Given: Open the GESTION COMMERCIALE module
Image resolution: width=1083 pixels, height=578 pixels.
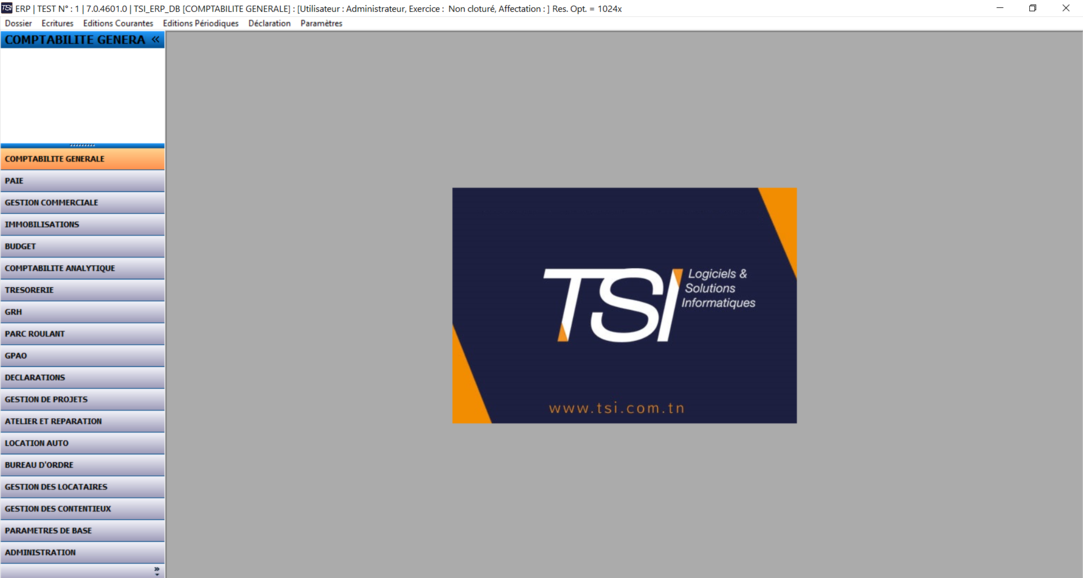Looking at the screenshot, I should tap(82, 203).
